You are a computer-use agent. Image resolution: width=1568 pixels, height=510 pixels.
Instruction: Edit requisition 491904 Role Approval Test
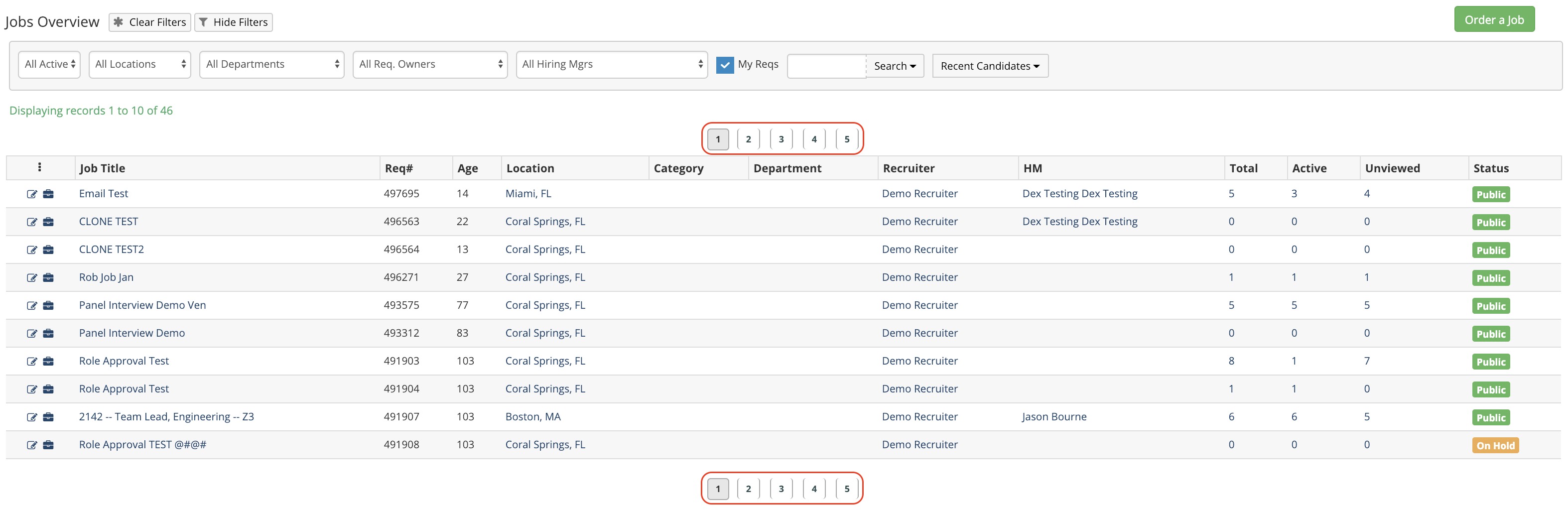tap(32, 390)
